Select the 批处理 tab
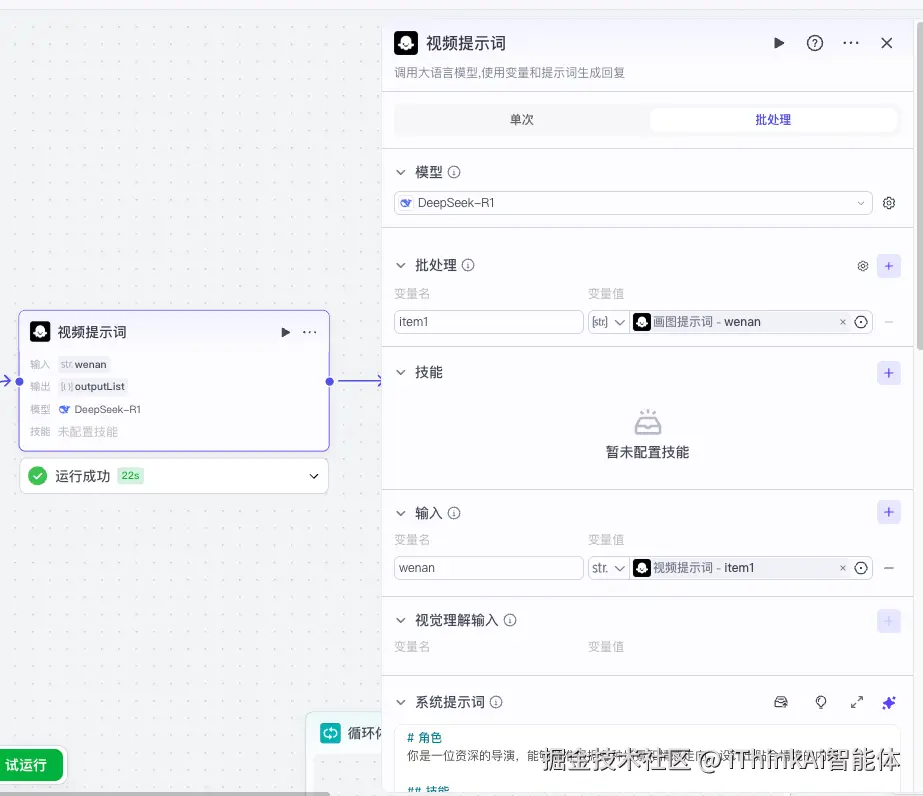The width and height of the screenshot is (923, 796). [772, 119]
